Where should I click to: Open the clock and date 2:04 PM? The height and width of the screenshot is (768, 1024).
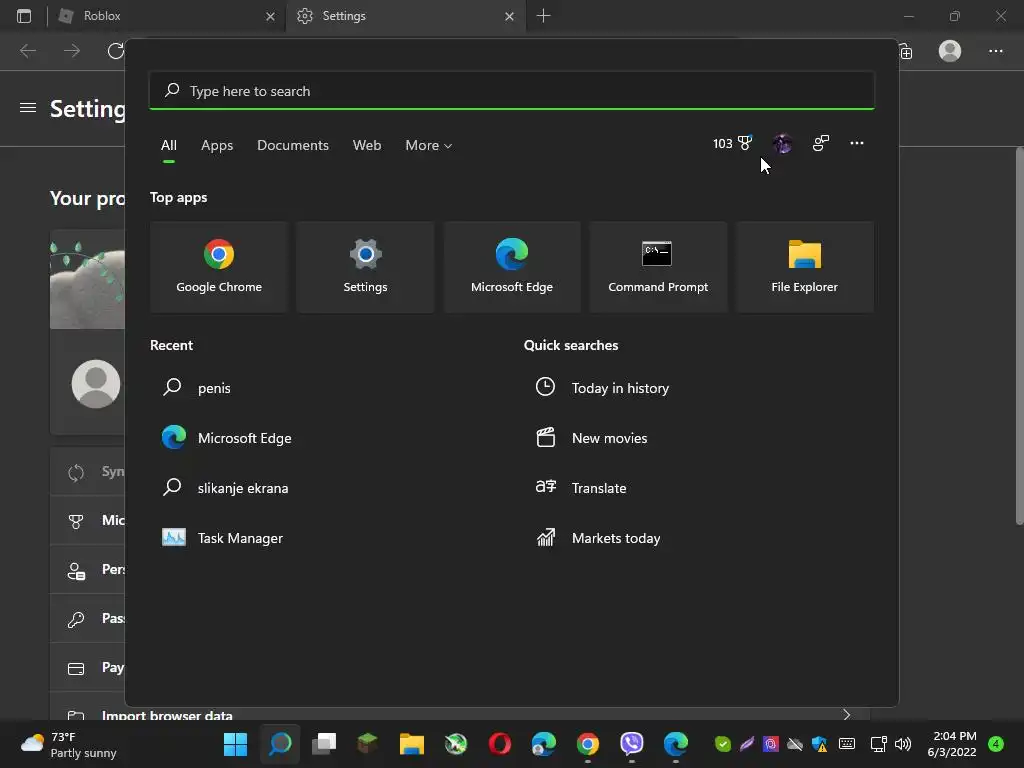[952, 744]
